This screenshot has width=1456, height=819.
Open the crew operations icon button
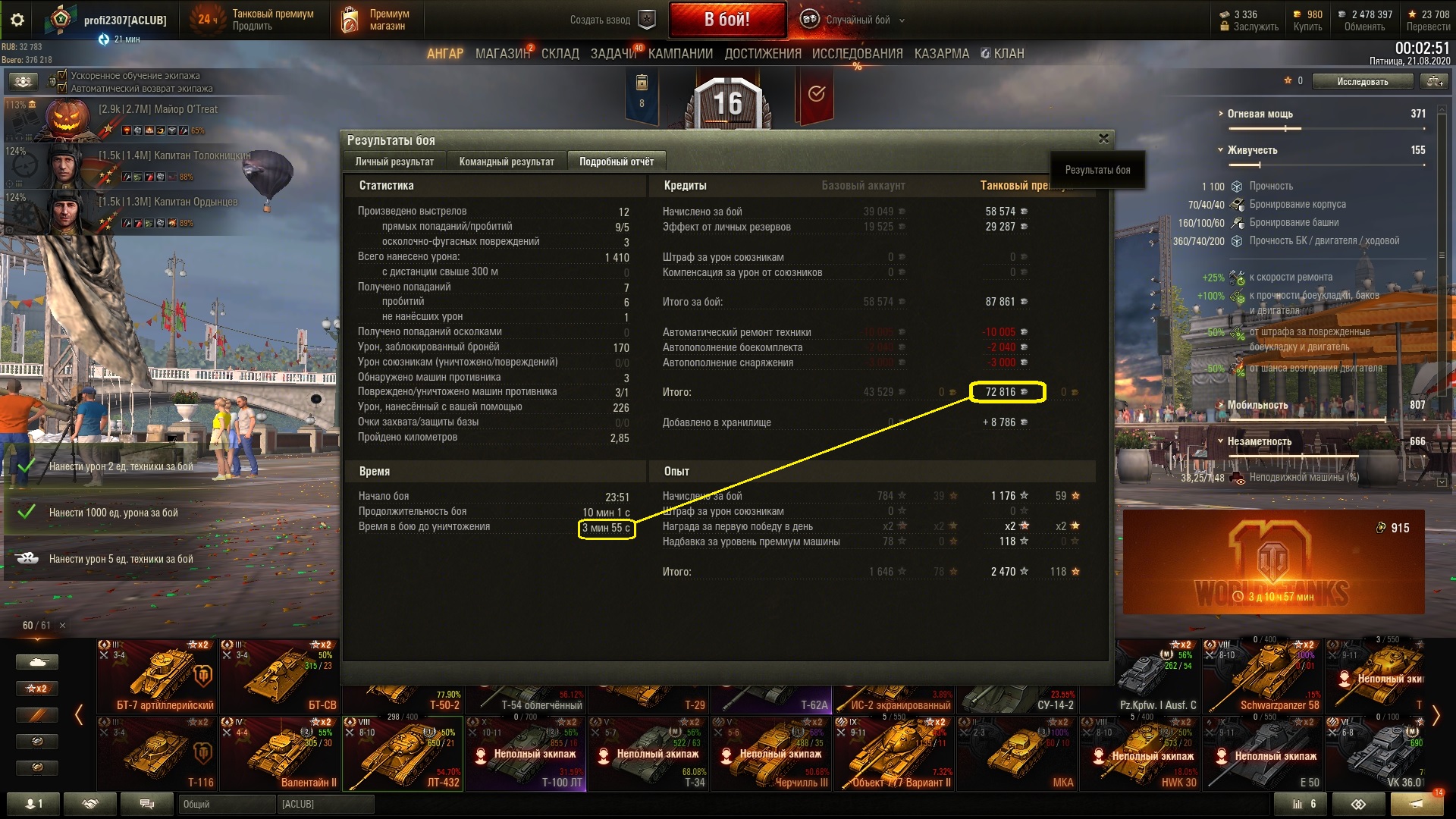(24, 81)
